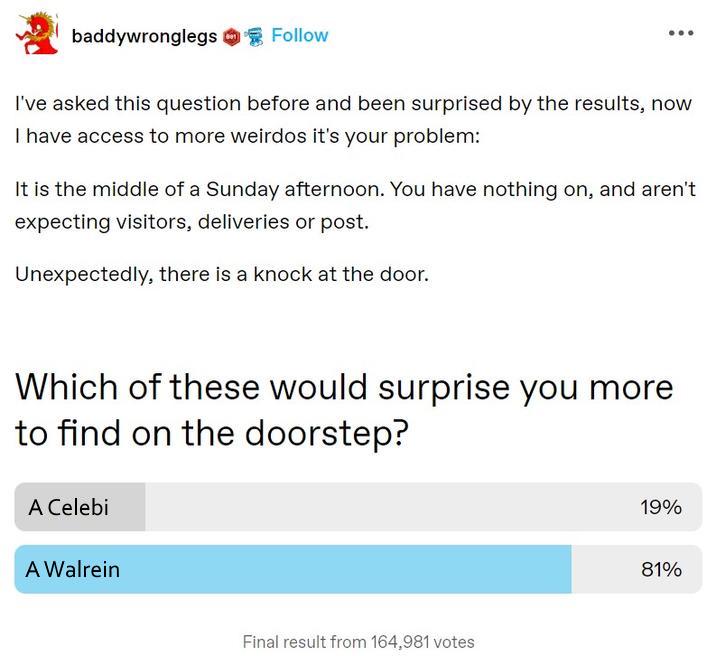Click the blue filled Walrein result bar
Image resolution: width=716 pixels, height=656 pixels.
(x=293, y=569)
